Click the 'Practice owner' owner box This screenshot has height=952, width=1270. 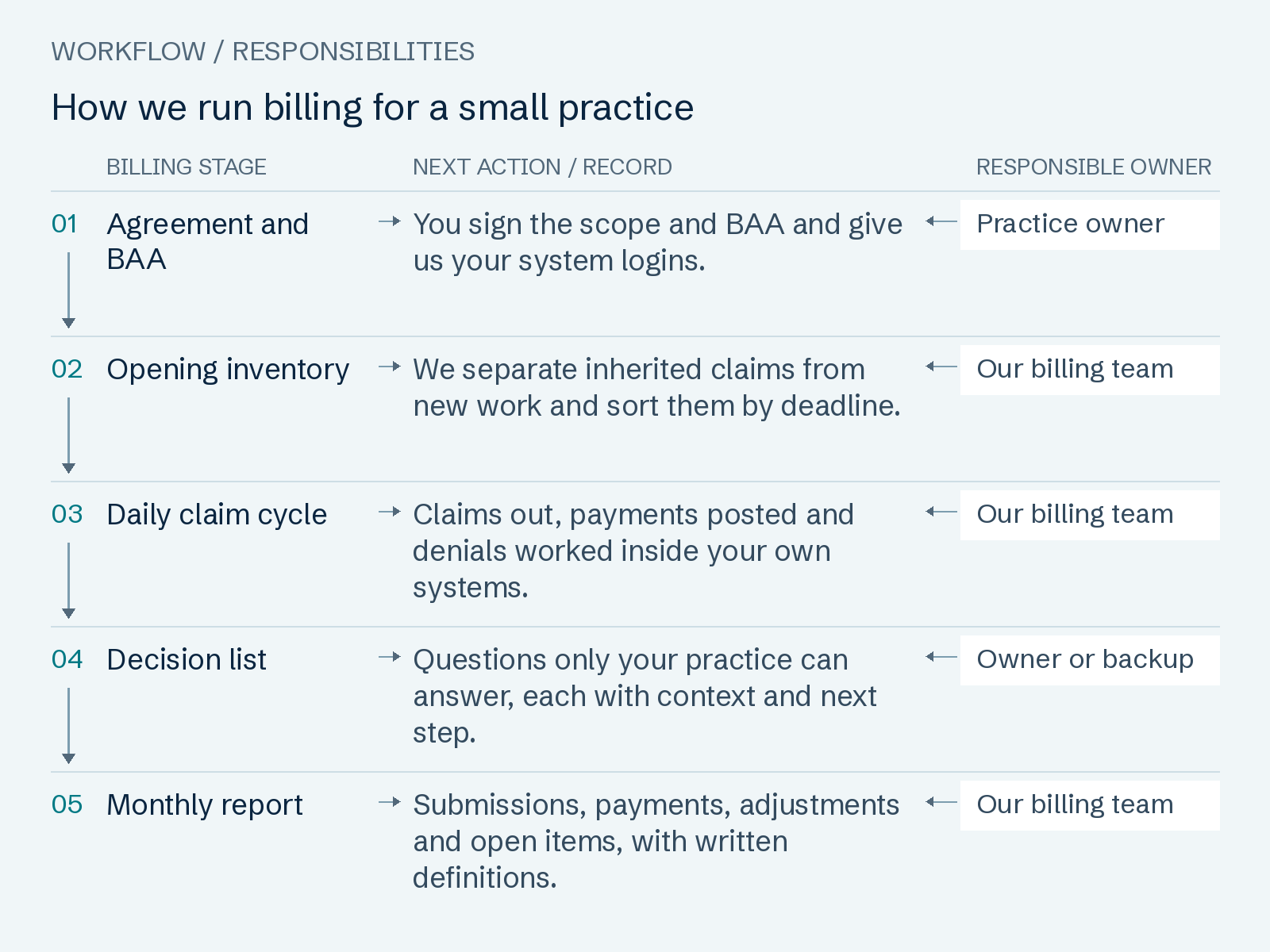(1090, 225)
